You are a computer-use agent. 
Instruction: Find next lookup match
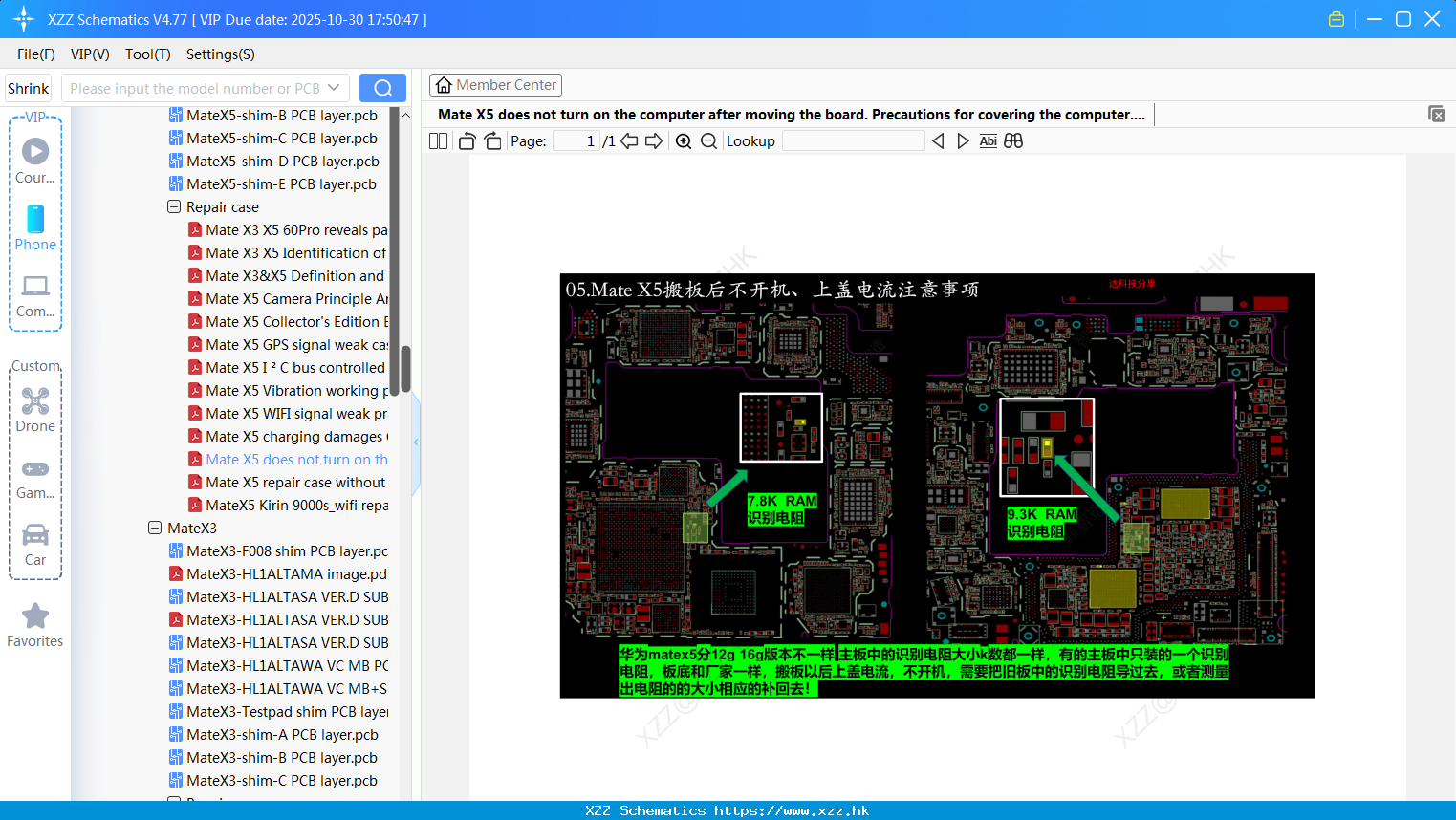[x=963, y=140]
